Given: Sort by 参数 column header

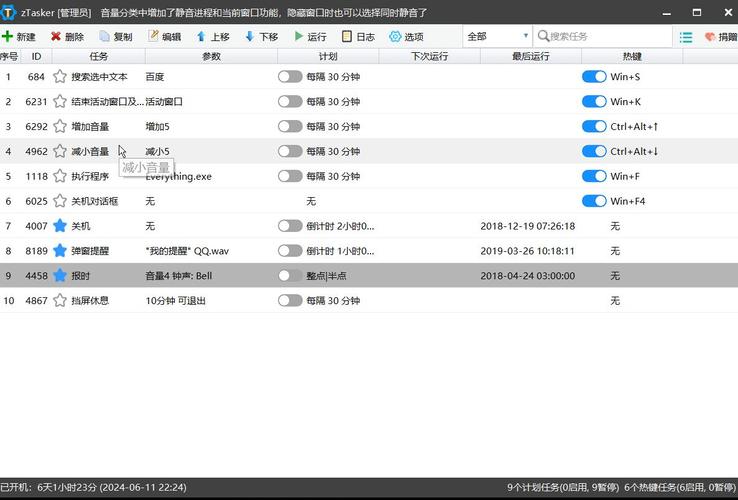Looking at the screenshot, I should pos(211,56).
